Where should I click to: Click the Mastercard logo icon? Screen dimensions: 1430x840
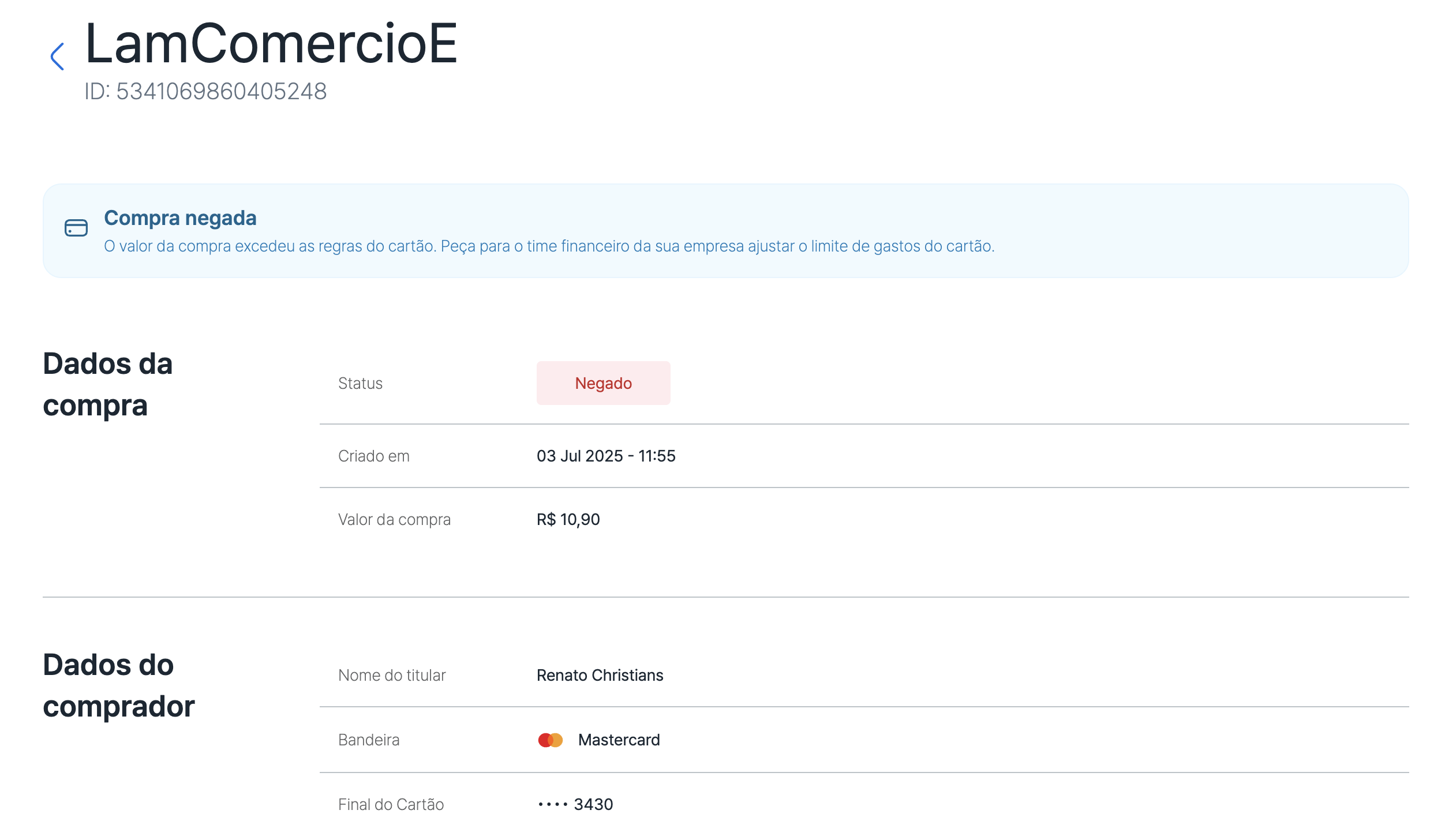click(550, 740)
